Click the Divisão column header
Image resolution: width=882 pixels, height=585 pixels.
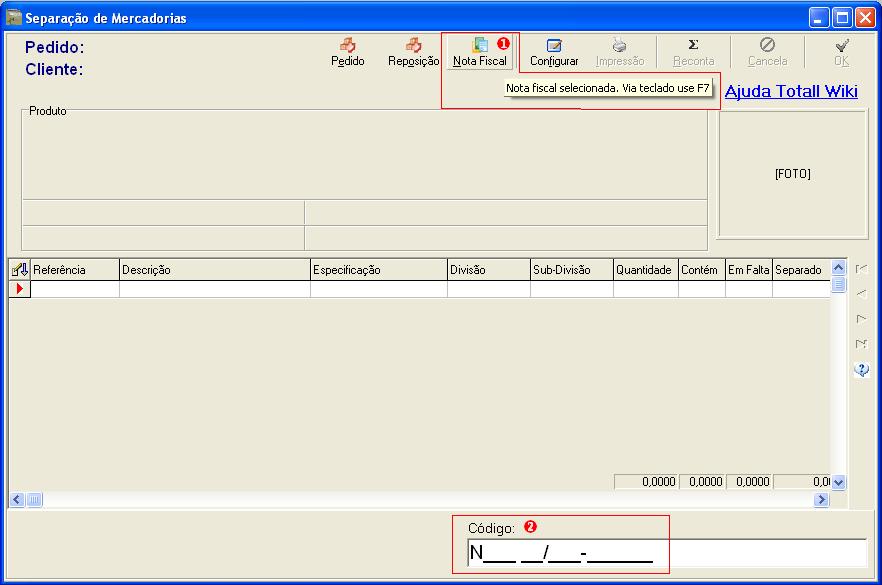489,270
